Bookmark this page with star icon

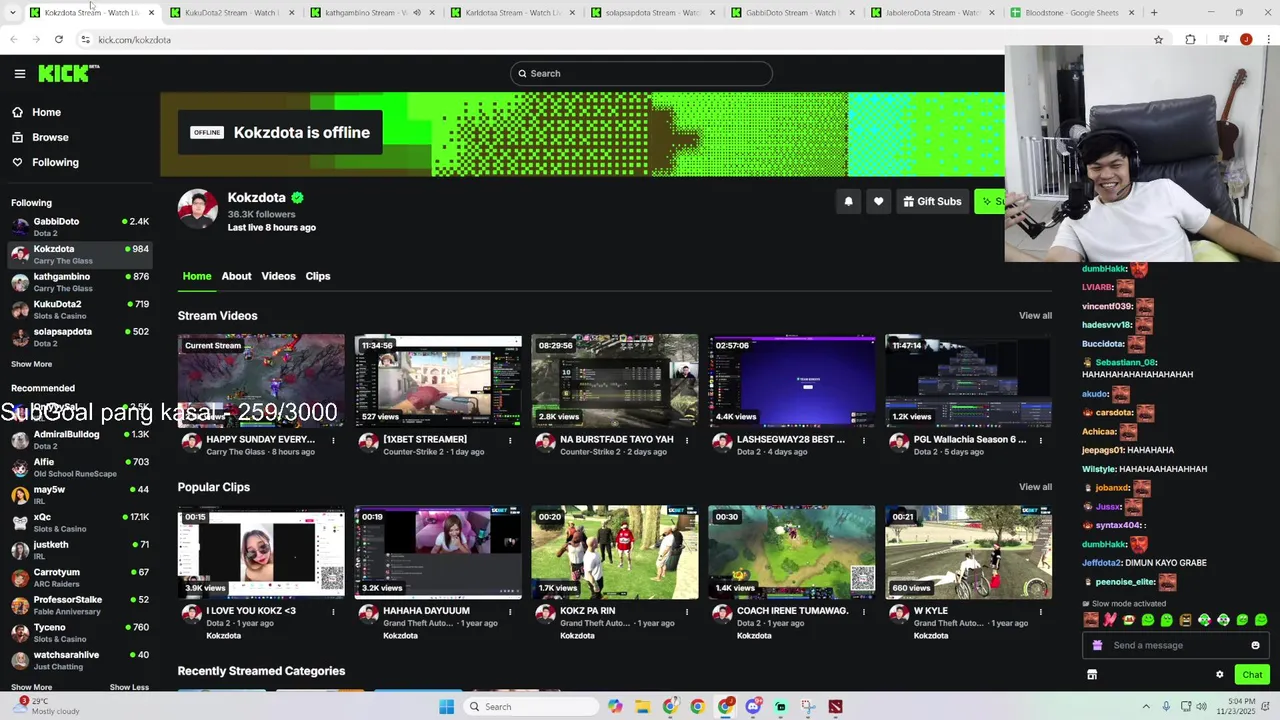pos(1158,40)
